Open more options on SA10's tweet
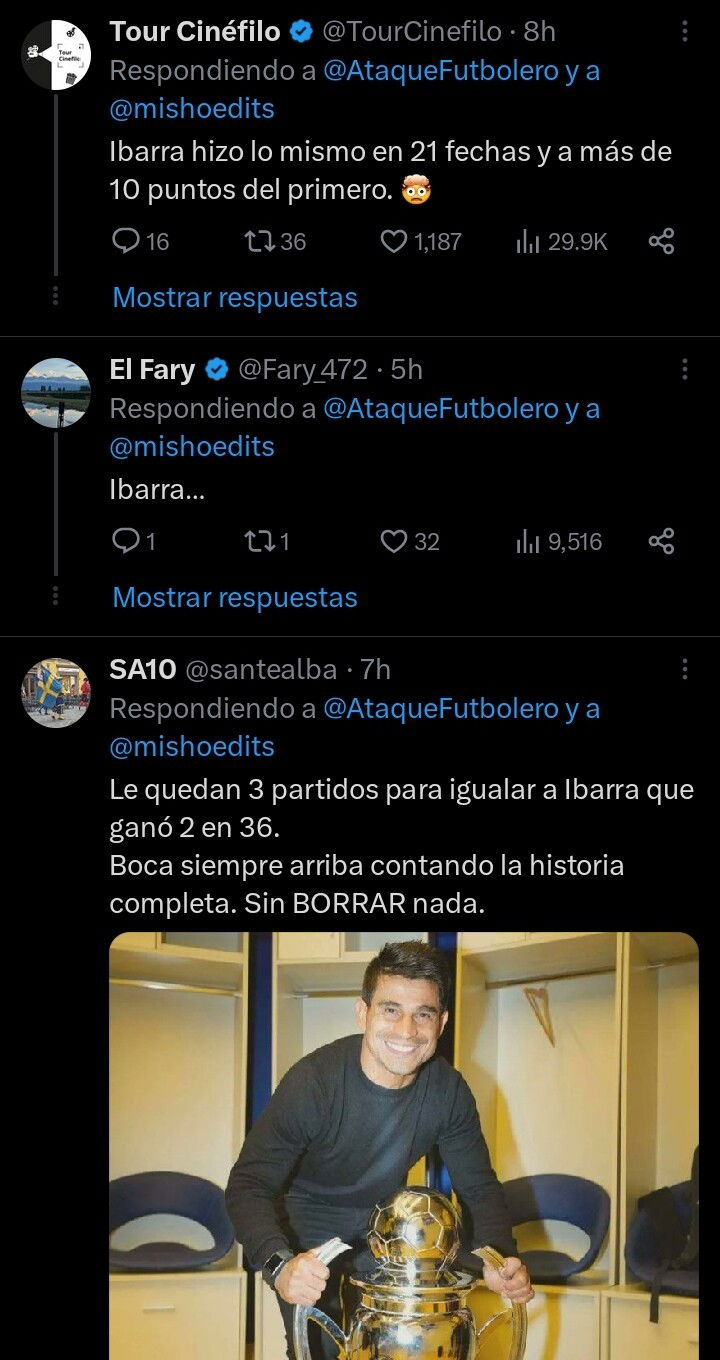Image resolution: width=720 pixels, height=1360 pixels. [685, 669]
